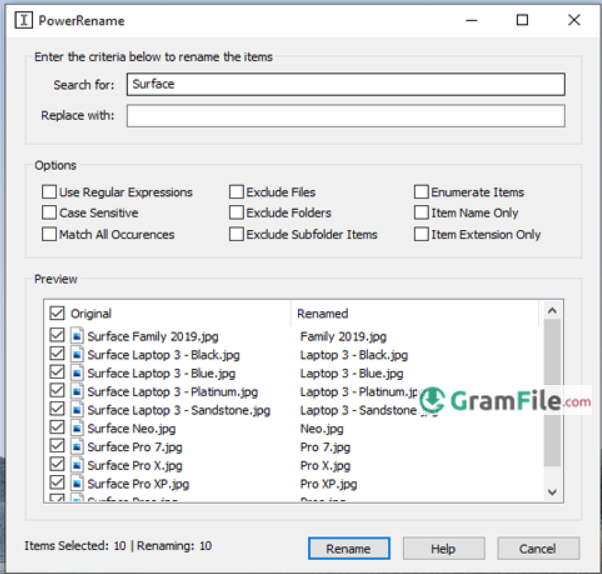Minimize the PowerRename window
602x574 pixels.
click(471, 20)
